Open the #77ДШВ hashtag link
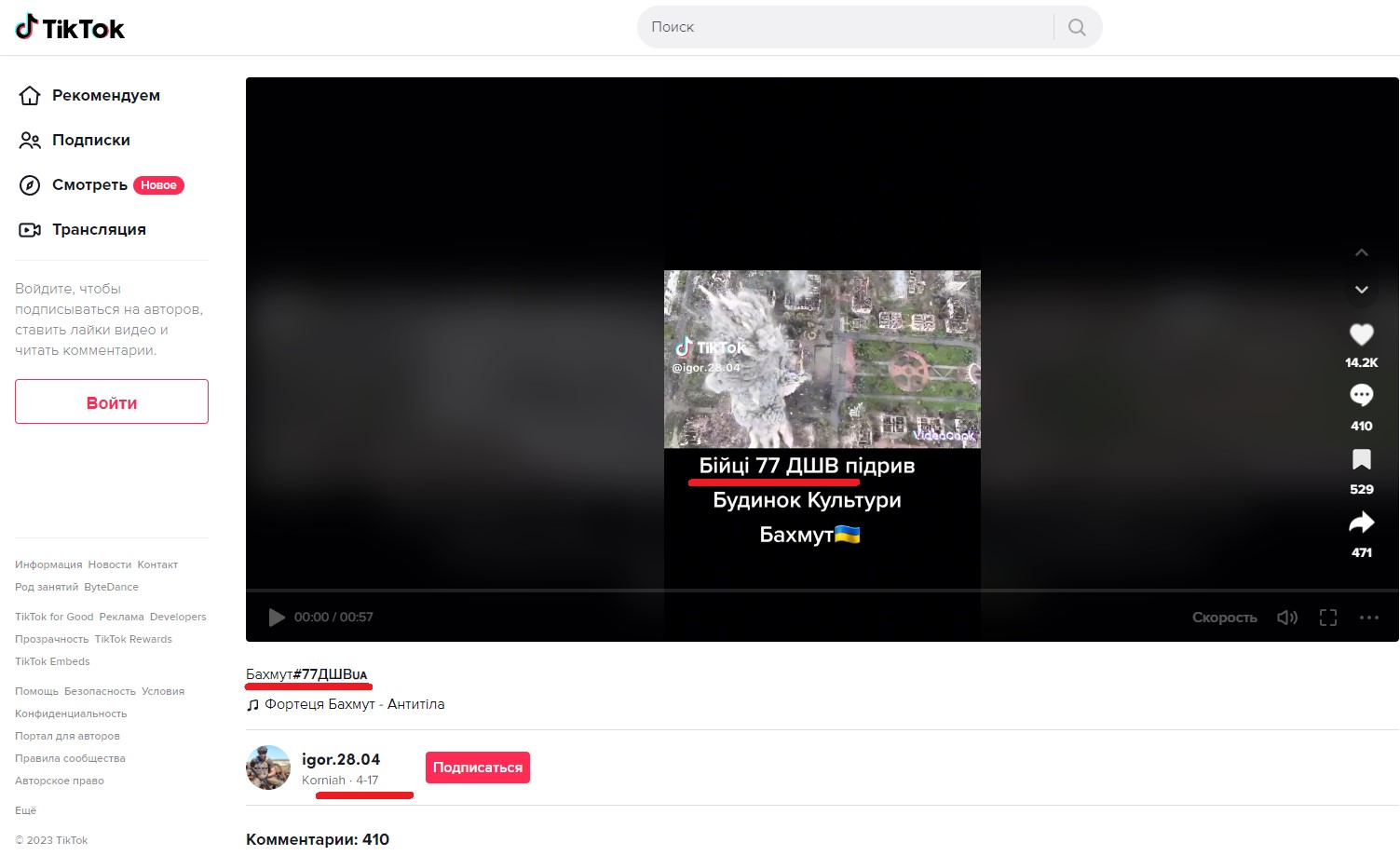The width and height of the screenshot is (1400, 856). pos(330,674)
